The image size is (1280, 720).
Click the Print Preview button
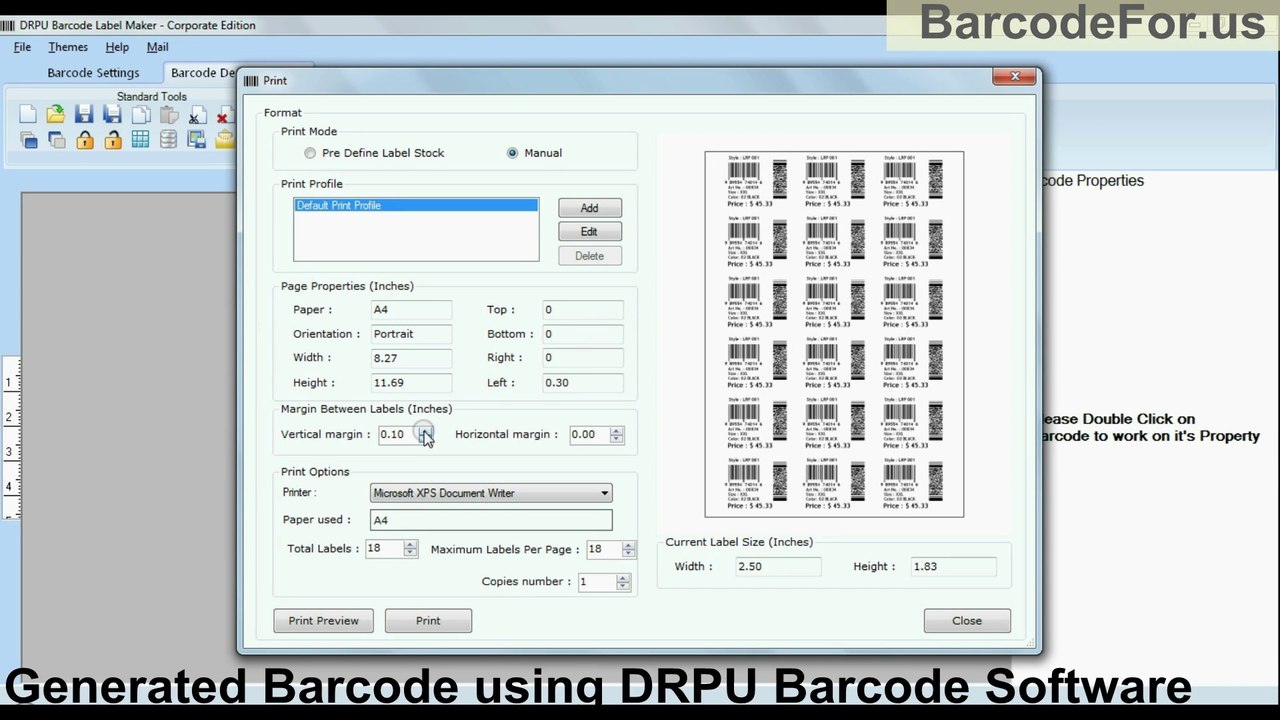[323, 621]
